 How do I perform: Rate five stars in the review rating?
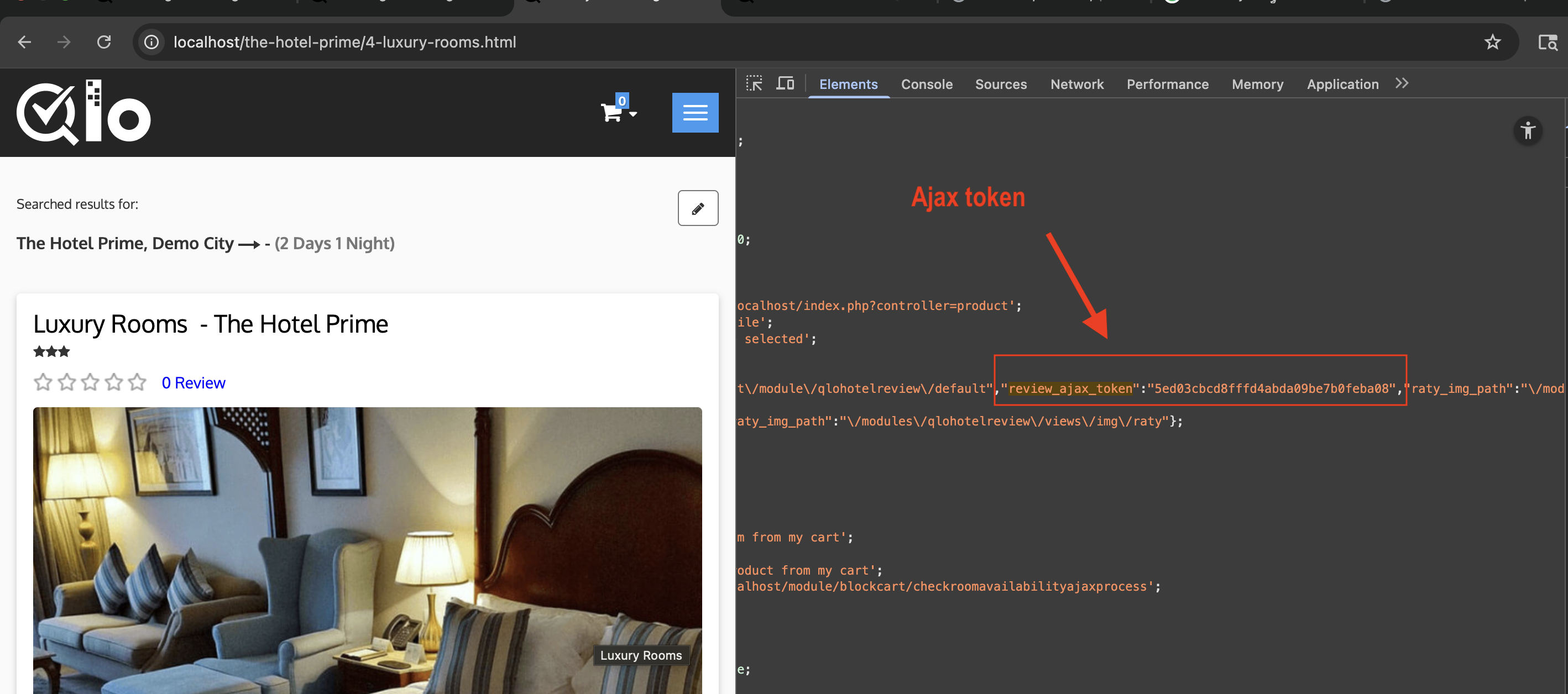coord(138,382)
